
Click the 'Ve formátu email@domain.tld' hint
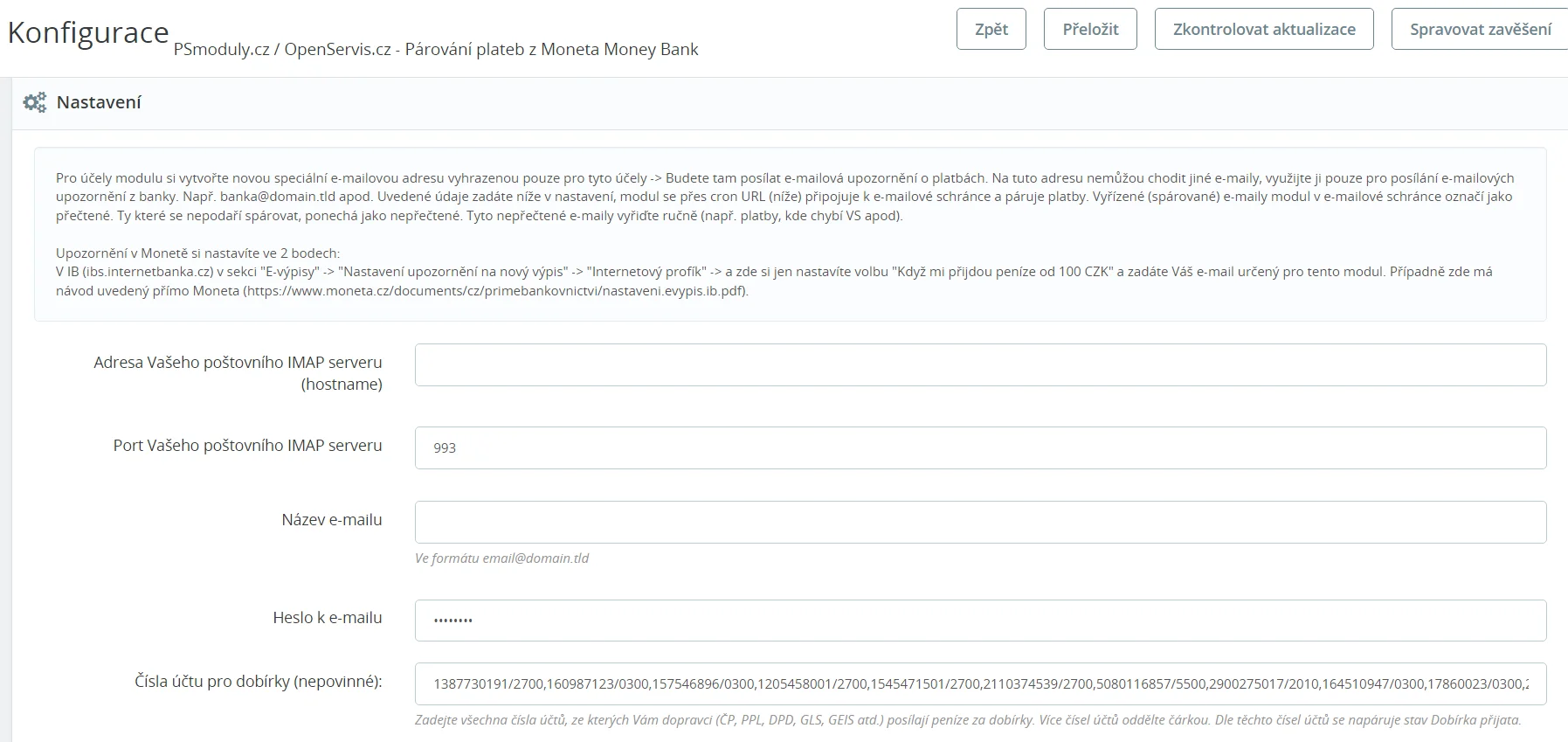501,558
